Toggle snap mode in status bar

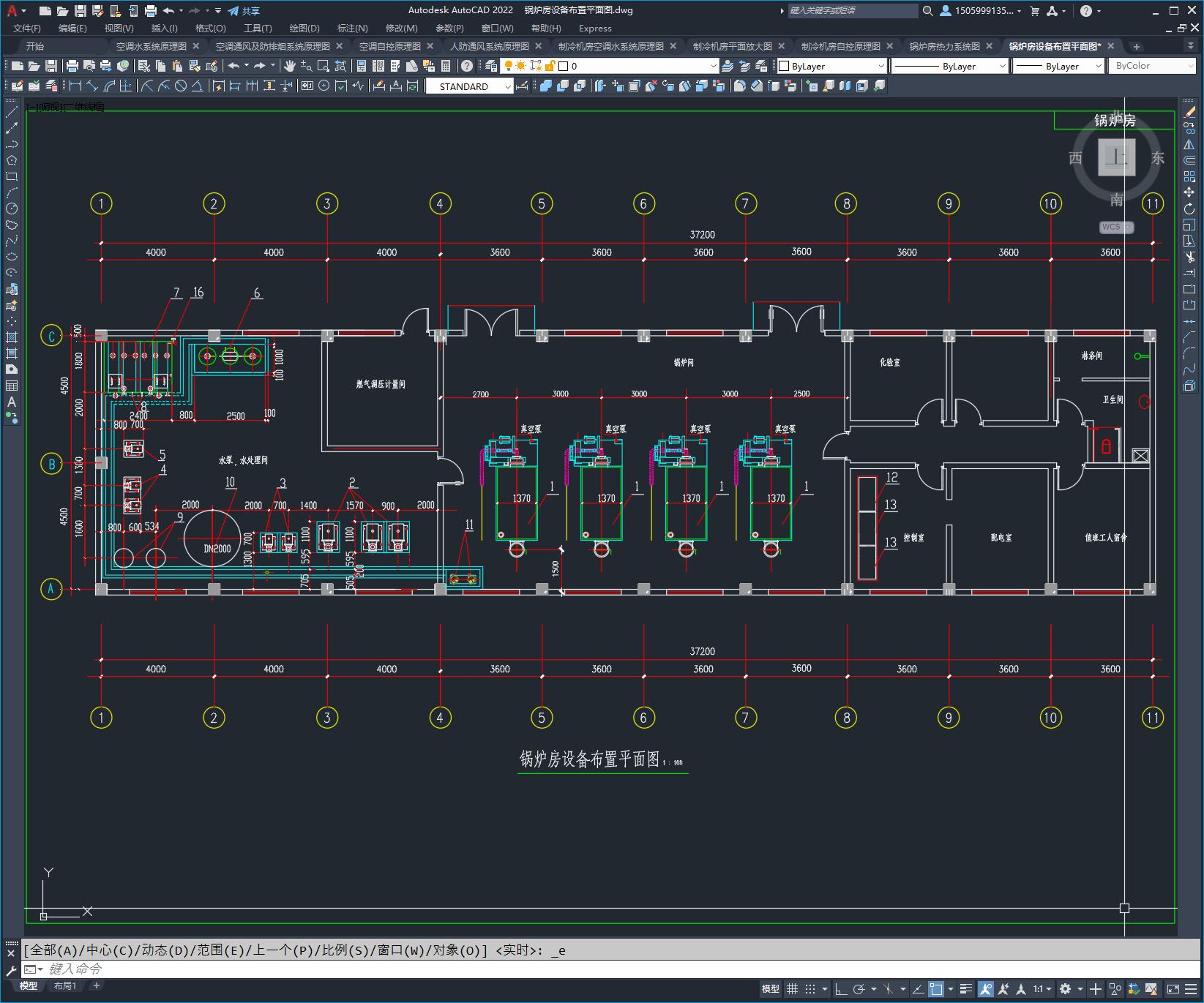809,989
